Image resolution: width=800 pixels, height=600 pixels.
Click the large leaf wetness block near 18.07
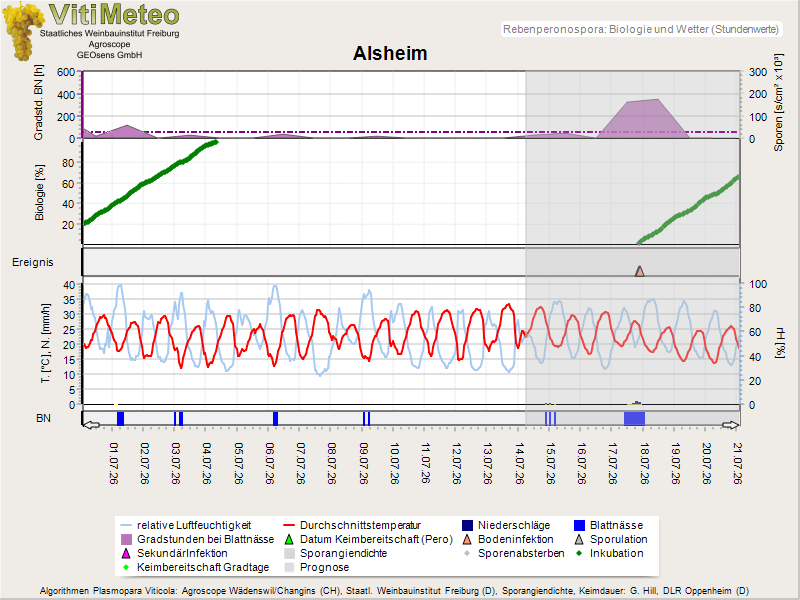634,418
